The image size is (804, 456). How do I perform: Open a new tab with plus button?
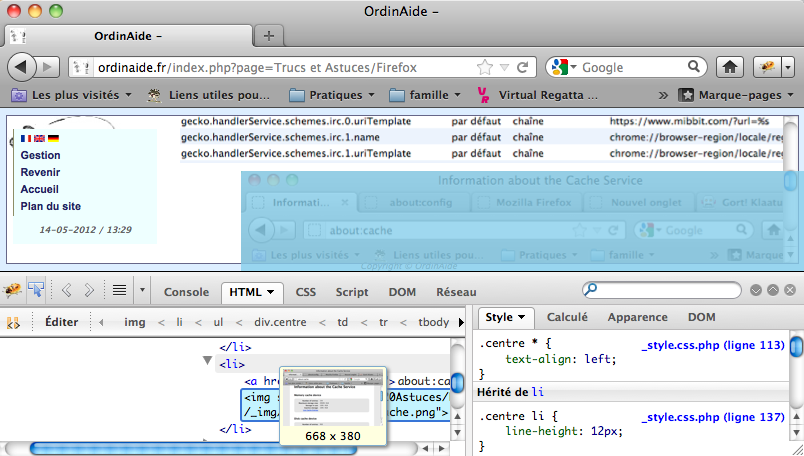269,35
